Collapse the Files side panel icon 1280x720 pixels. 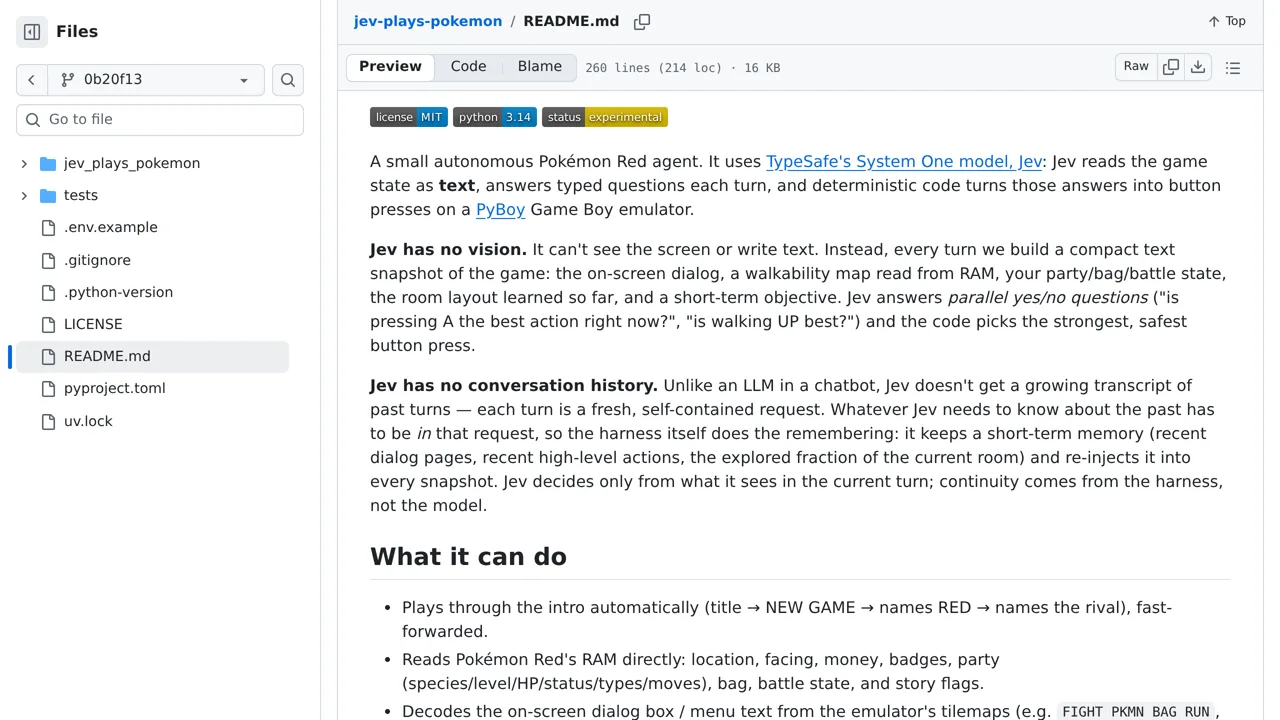32,32
